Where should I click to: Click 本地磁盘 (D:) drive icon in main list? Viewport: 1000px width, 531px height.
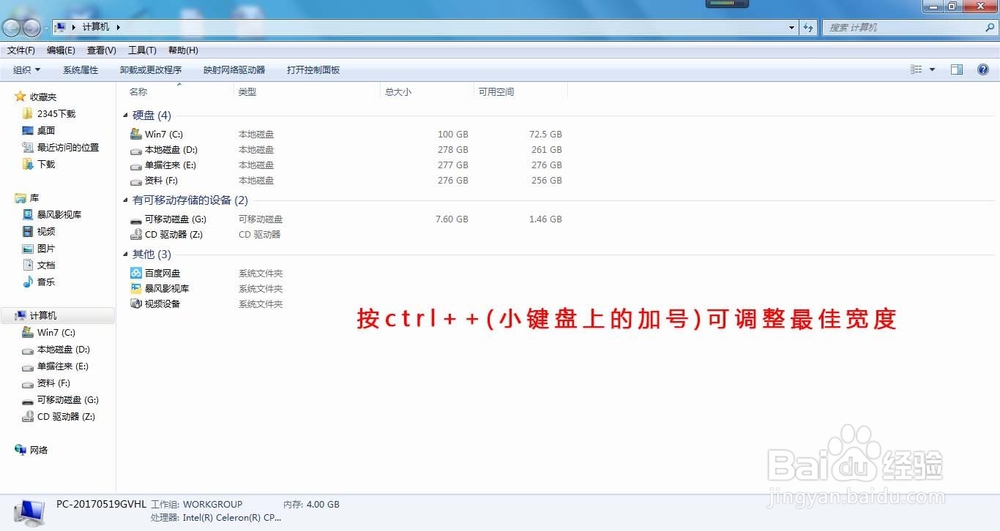(136, 150)
